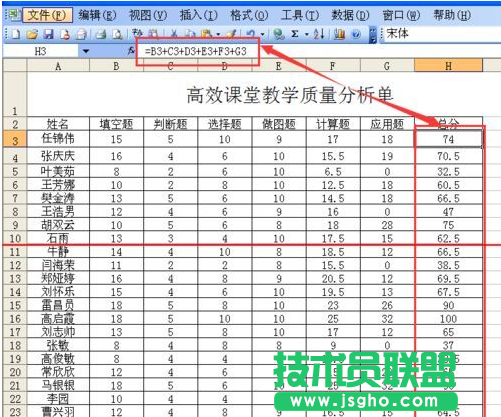The image size is (501, 417).
Task: Click the Insert Hyperlink globe icon
Action: (x=278, y=34)
